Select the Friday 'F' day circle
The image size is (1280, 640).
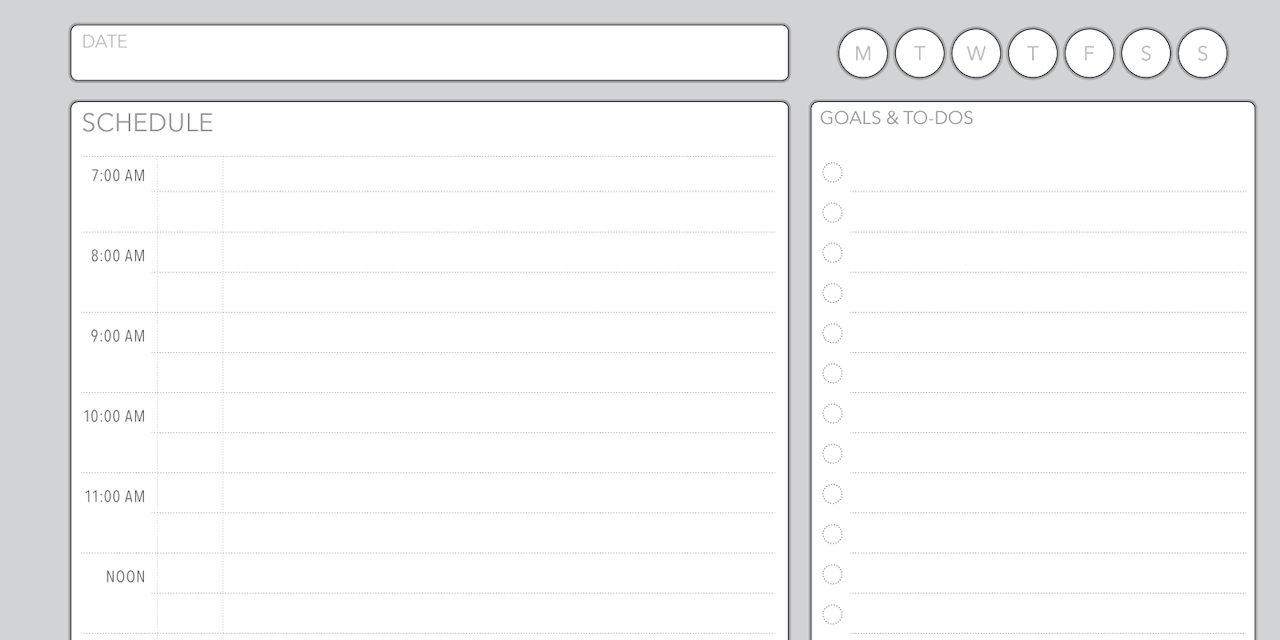coord(1089,53)
